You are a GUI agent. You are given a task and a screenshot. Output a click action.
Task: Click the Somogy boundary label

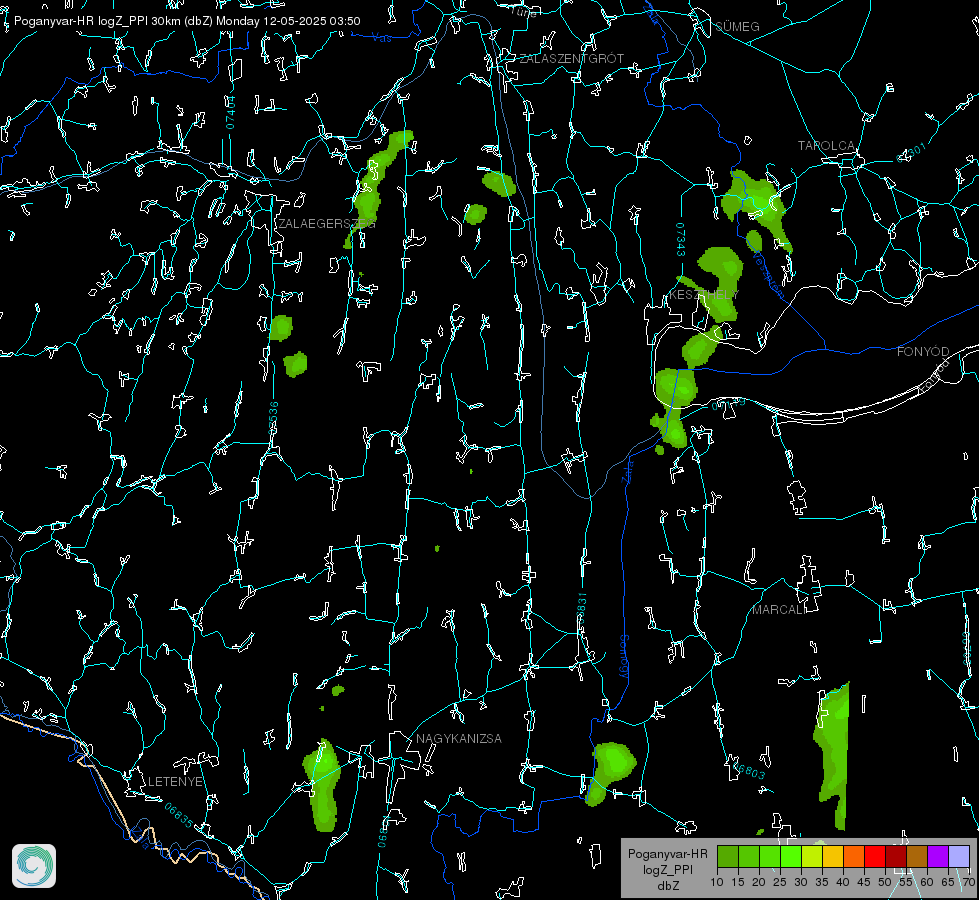(624, 657)
